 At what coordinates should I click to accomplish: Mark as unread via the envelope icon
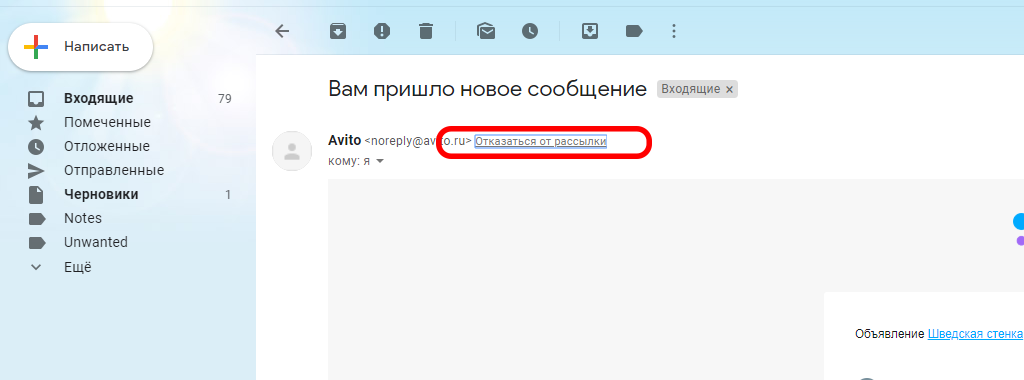tap(486, 31)
